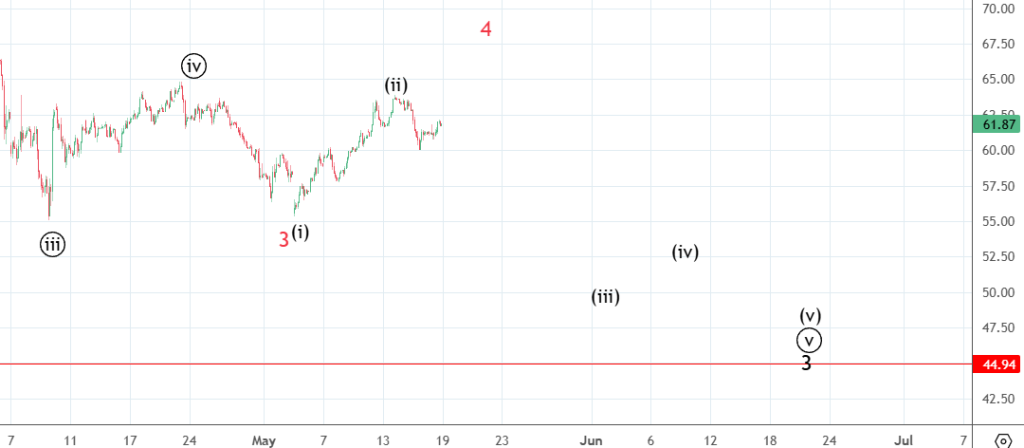The height and width of the screenshot is (448, 1024).
Task: Select the (ii) wave annotation
Action: 398,85
